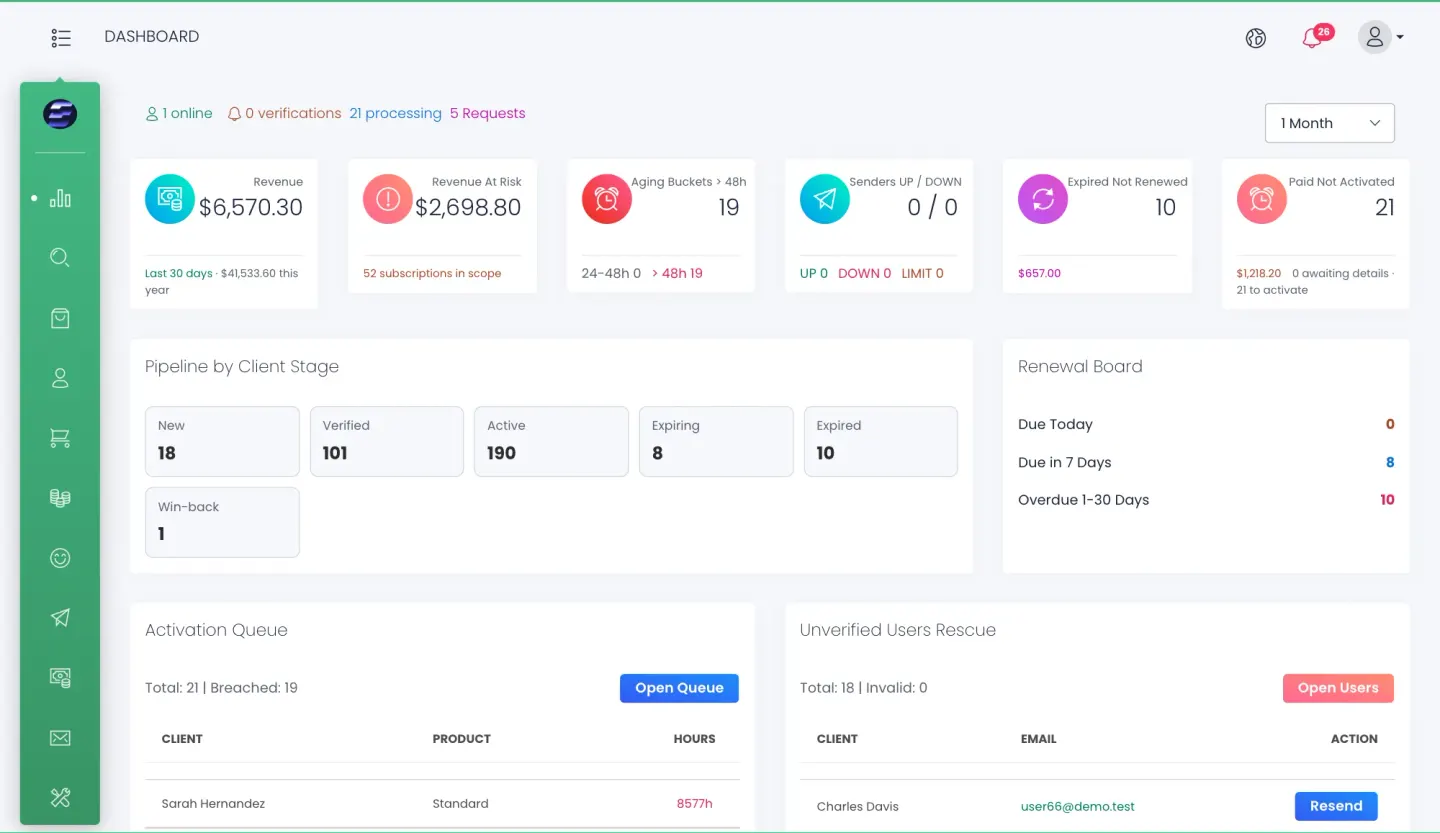Open the theme palette icon in header
The image size is (1440, 833).
(1256, 38)
